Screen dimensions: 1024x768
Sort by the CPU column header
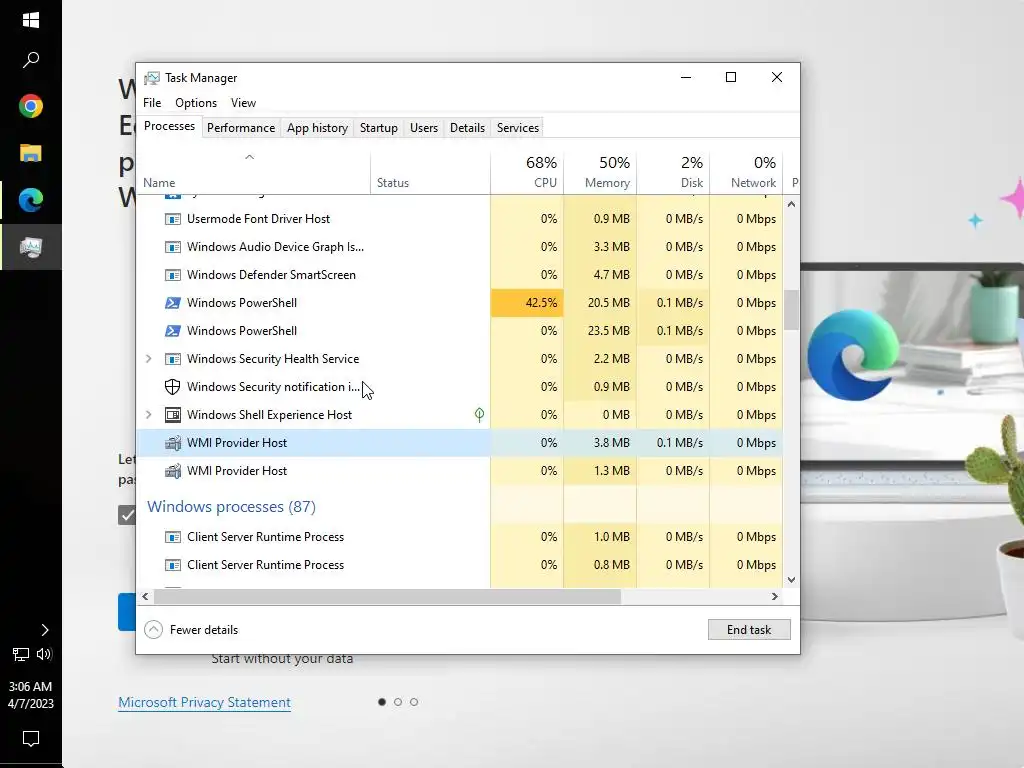(x=527, y=173)
